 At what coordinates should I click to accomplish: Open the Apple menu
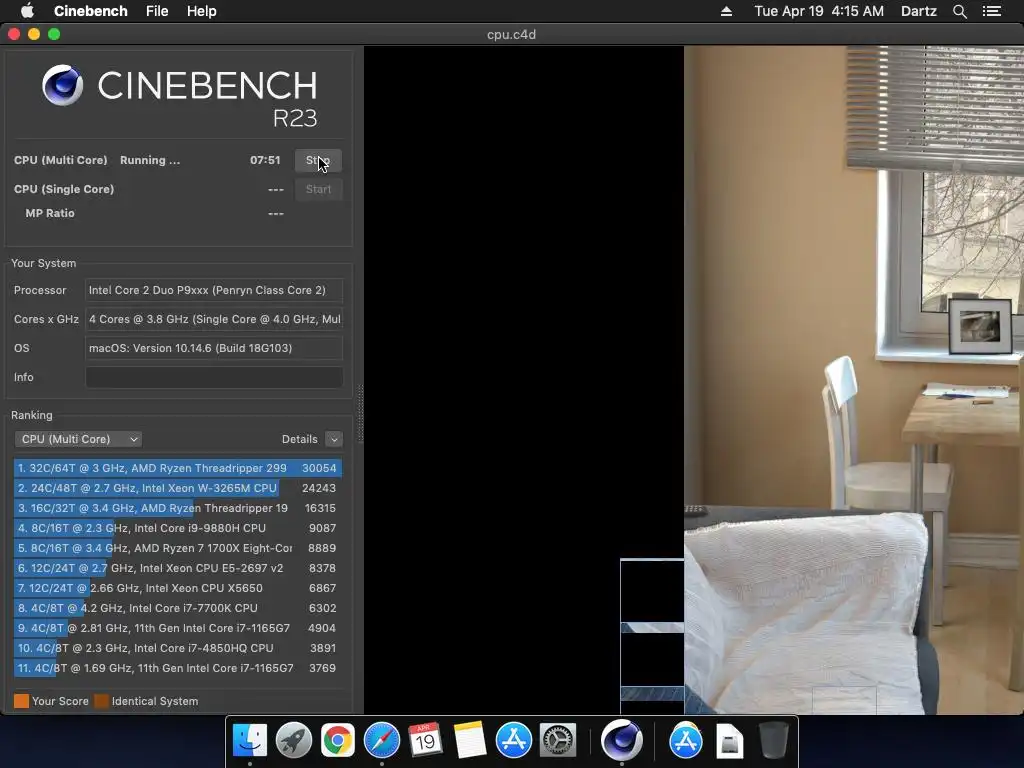tap(27, 11)
